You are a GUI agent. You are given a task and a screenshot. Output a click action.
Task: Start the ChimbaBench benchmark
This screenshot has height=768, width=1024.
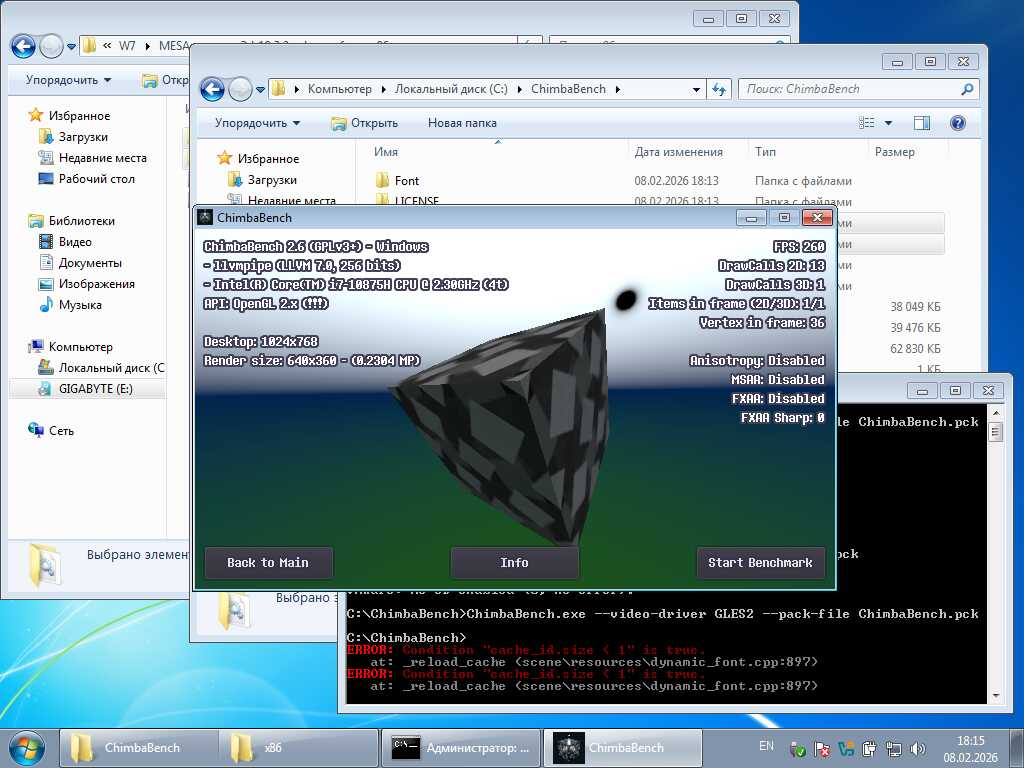pos(760,562)
